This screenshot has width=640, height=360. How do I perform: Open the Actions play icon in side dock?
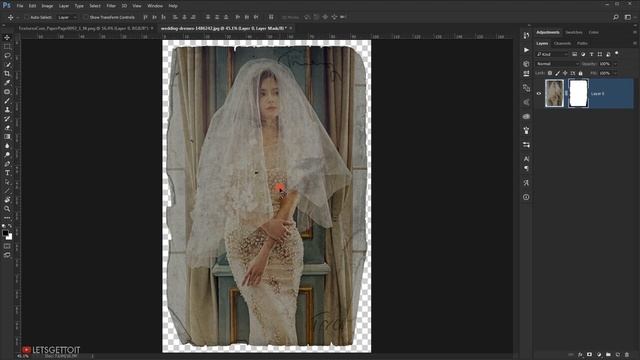526,50
